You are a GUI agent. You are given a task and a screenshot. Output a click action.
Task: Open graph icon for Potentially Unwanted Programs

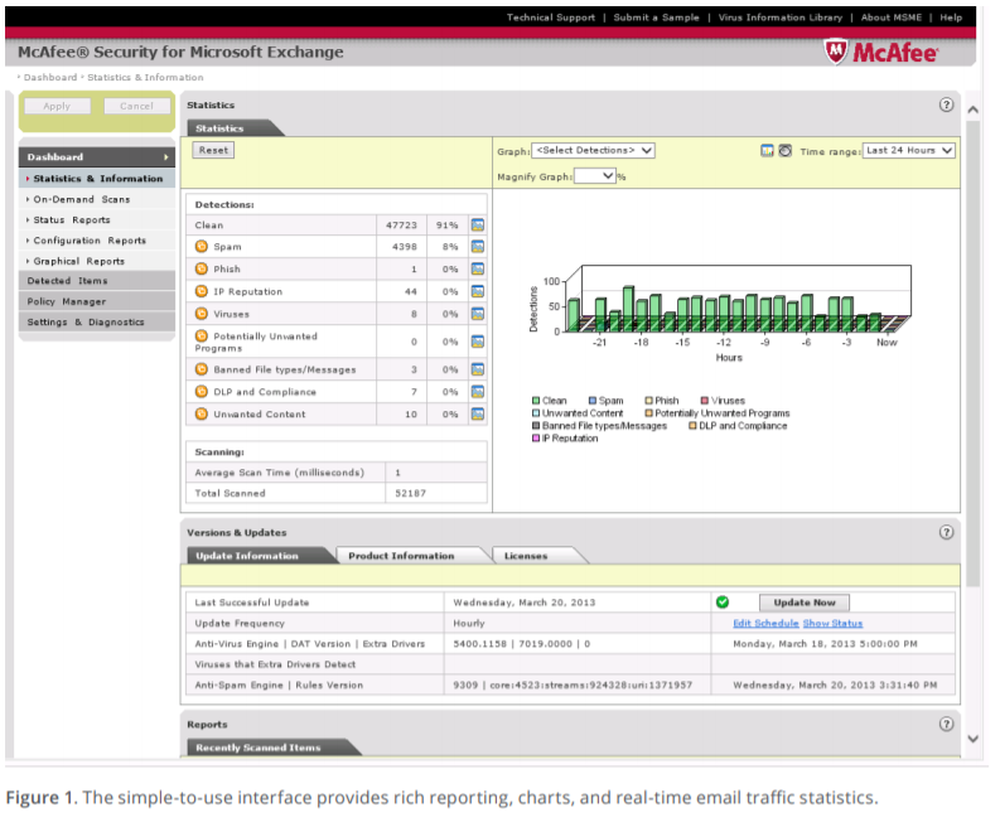point(477,342)
